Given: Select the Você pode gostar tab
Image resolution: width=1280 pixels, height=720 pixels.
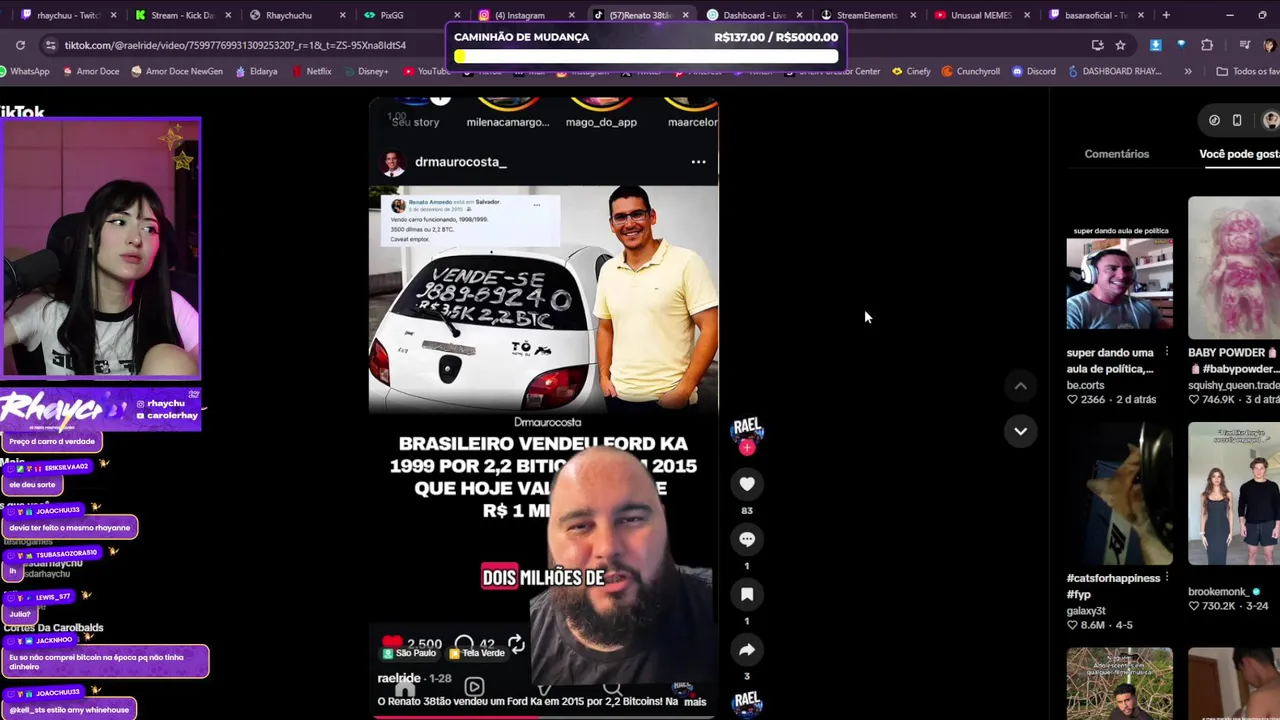Looking at the screenshot, I should click(x=1239, y=154).
